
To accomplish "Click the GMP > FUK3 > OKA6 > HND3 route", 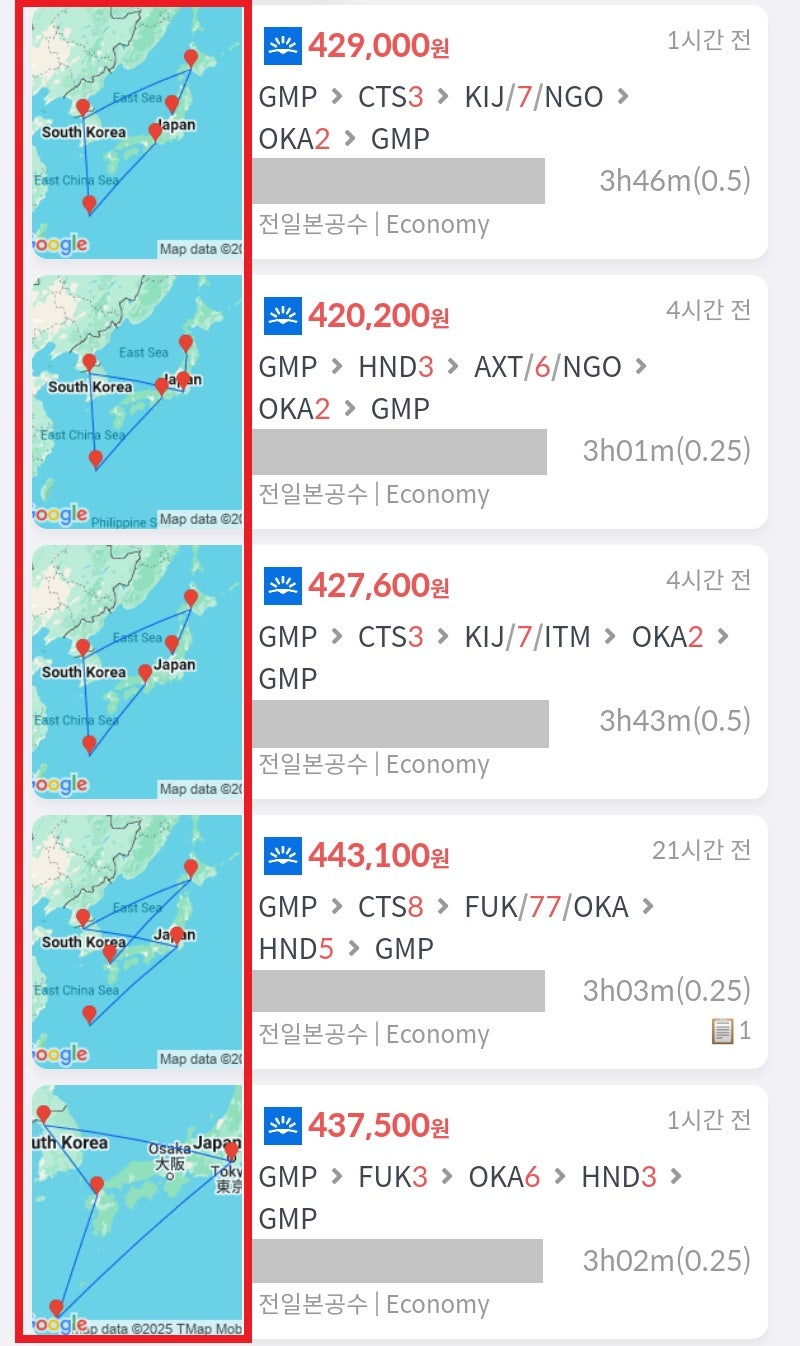I will 470,1196.
